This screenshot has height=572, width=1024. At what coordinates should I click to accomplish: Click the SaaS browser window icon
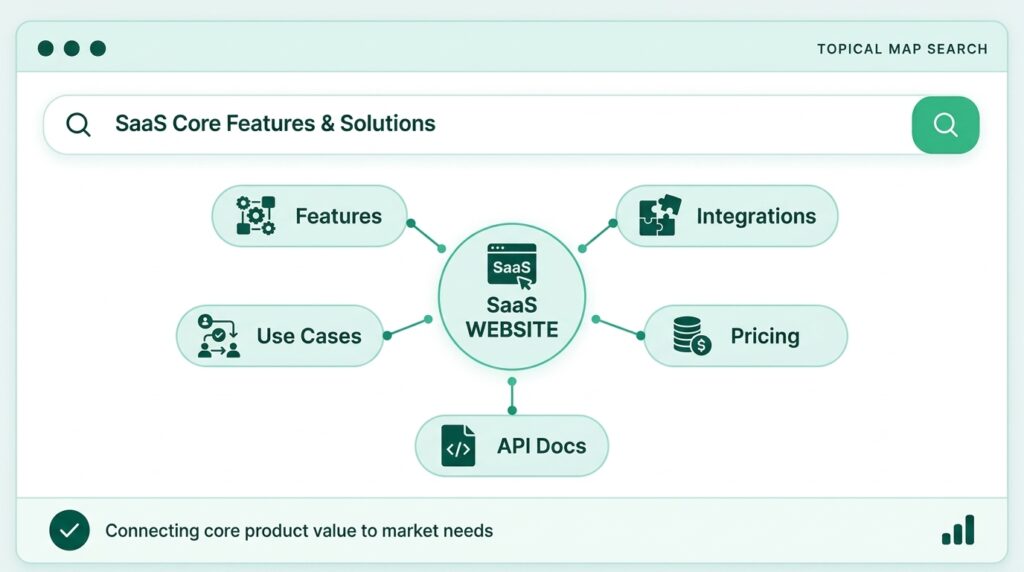pos(512,266)
